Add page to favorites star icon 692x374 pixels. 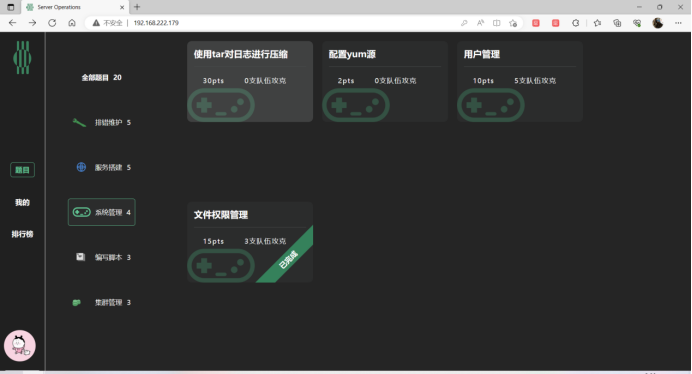(513, 23)
